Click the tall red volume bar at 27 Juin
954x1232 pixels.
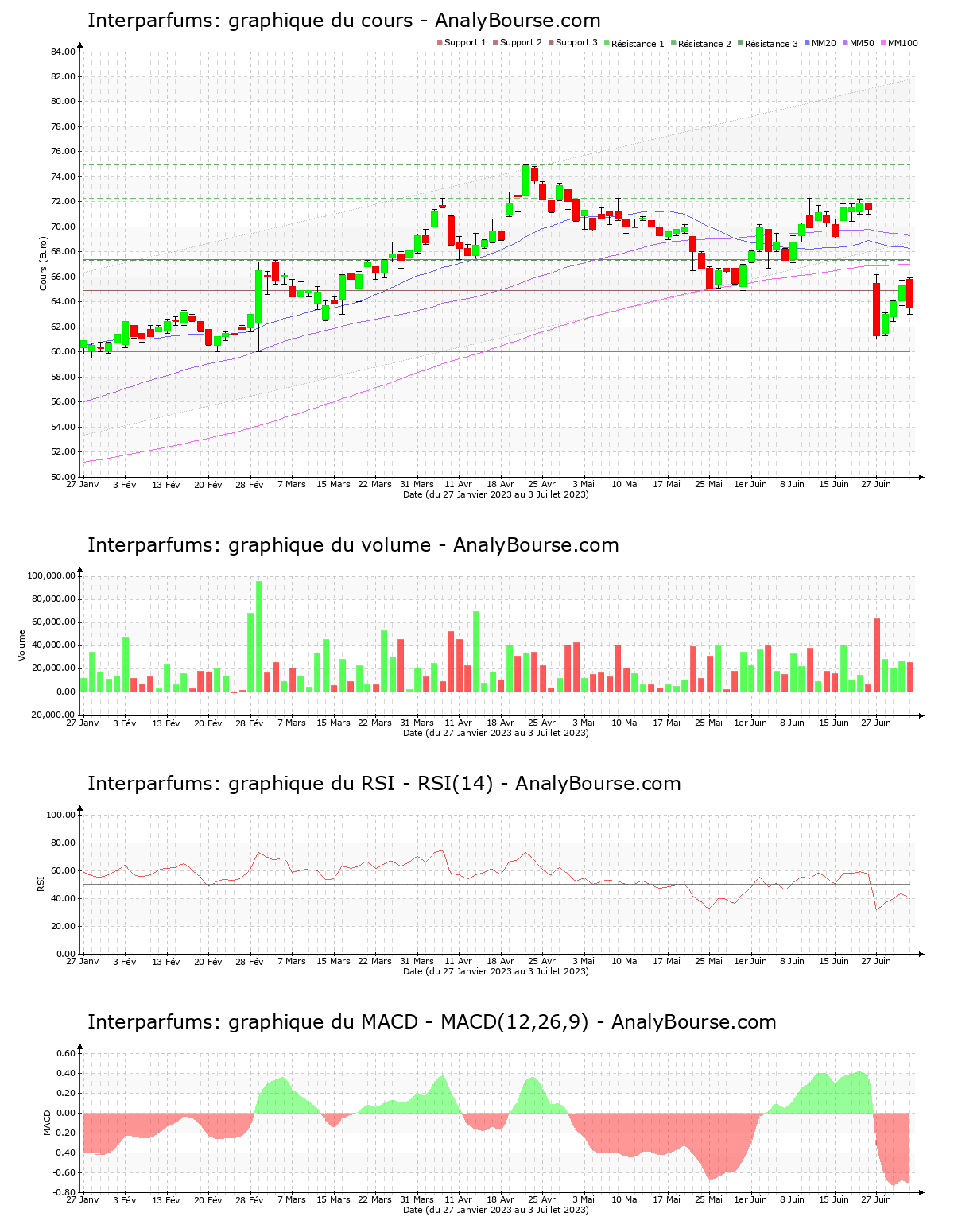(x=877, y=655)
